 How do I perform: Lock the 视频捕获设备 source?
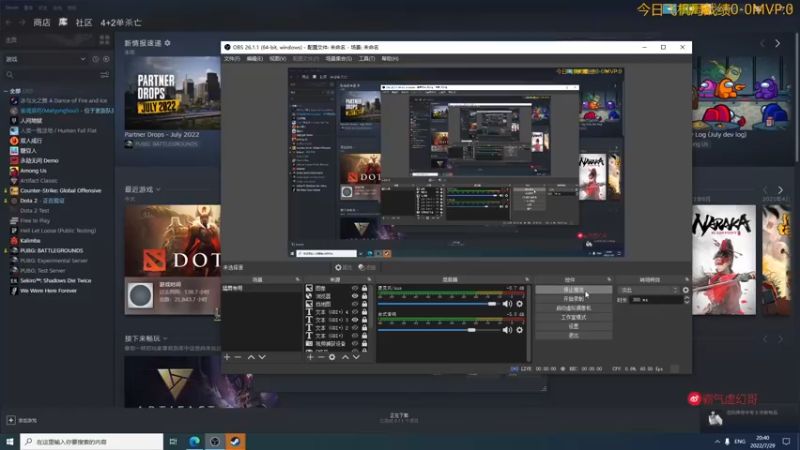(x=364, y=344)
